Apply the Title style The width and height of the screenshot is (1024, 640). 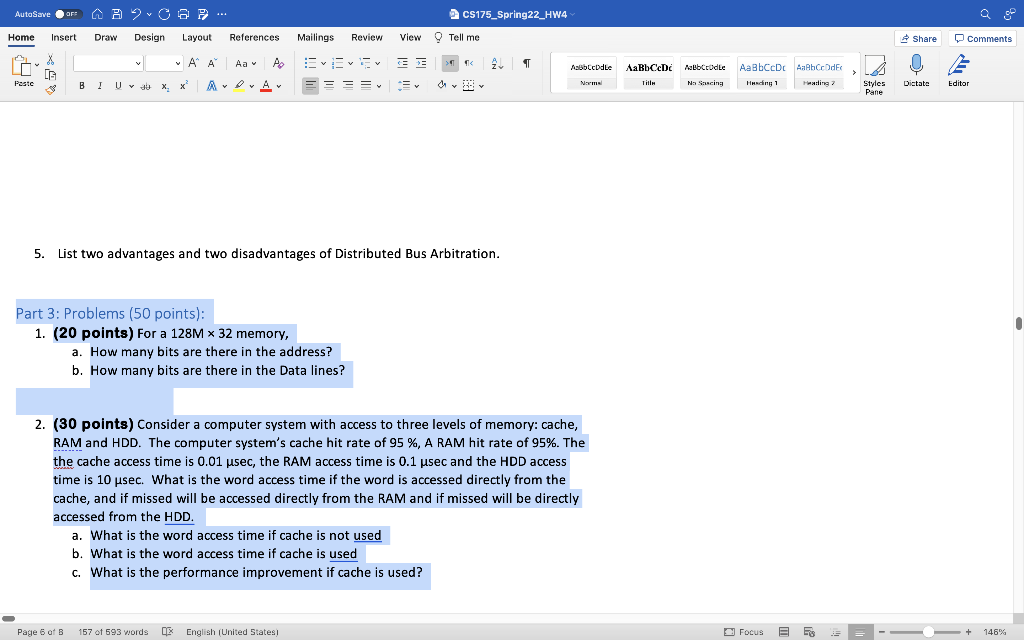648,72
